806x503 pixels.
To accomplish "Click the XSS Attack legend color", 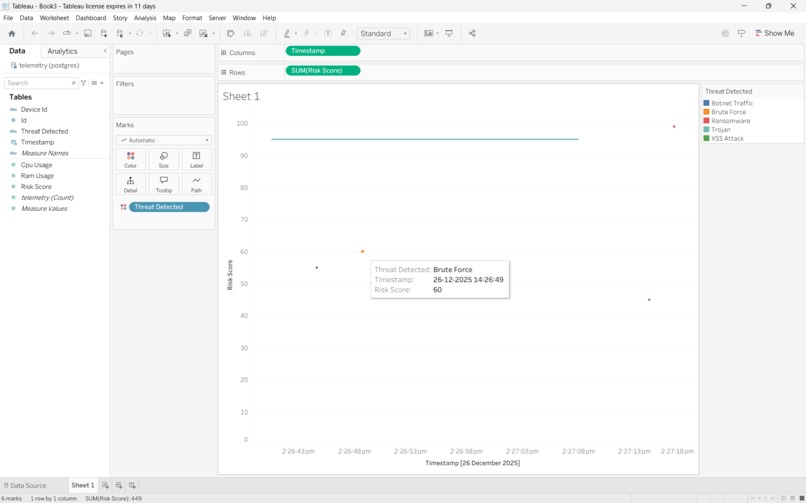I will [706, 138].
